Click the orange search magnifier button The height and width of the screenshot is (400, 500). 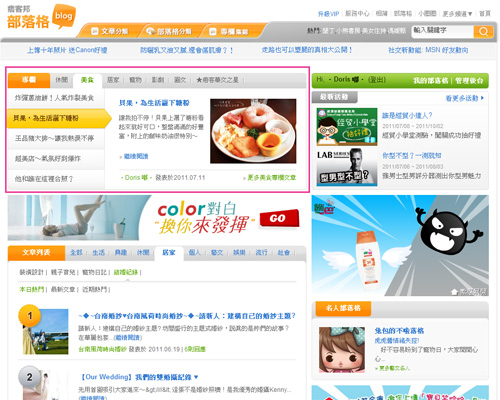(483, 32)
